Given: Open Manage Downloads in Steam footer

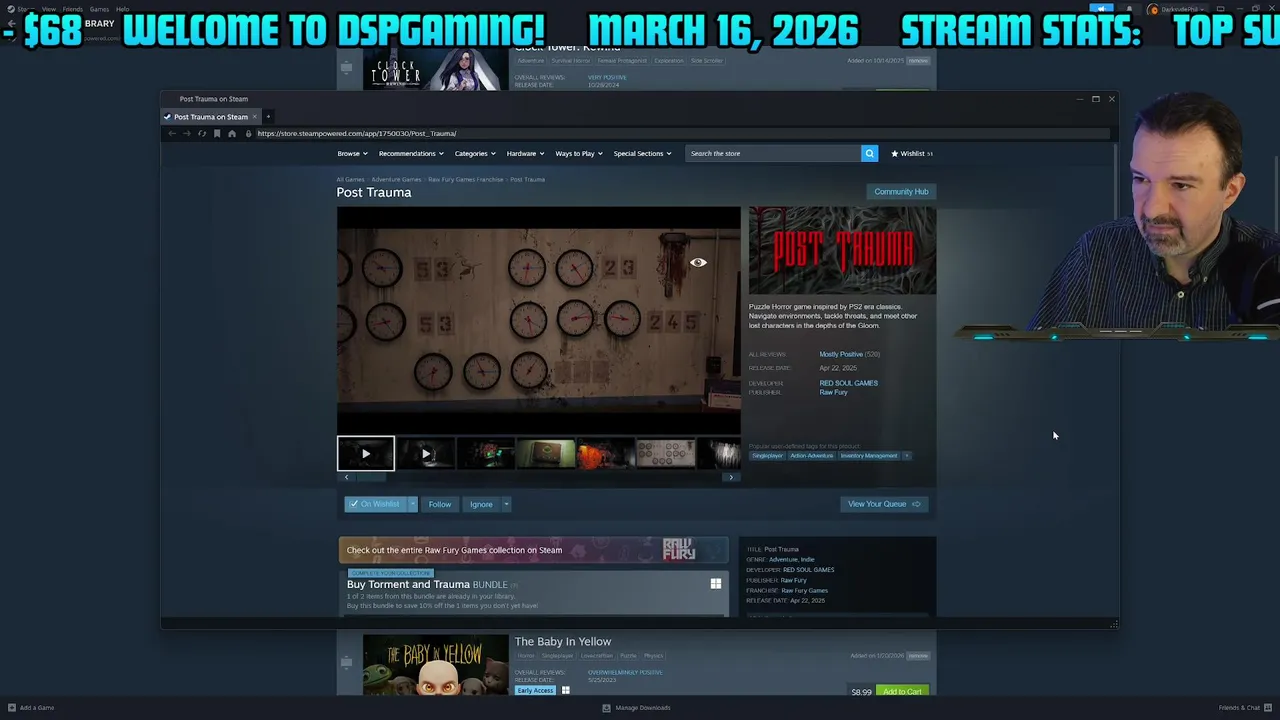Looking at the screenshot, I should (636, 708).
